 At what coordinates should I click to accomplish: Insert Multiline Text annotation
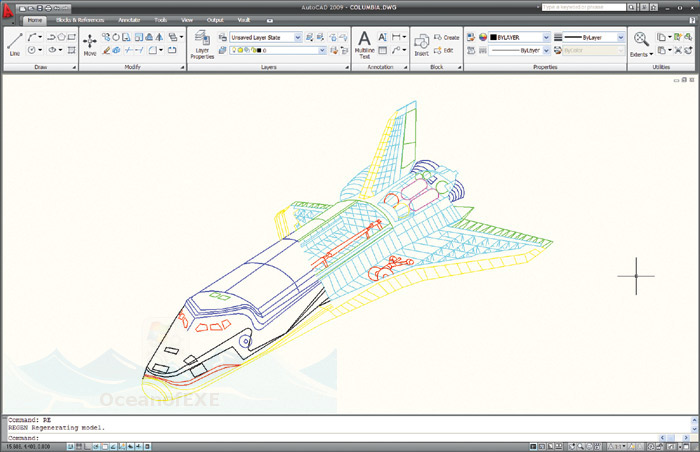point(364,45)
